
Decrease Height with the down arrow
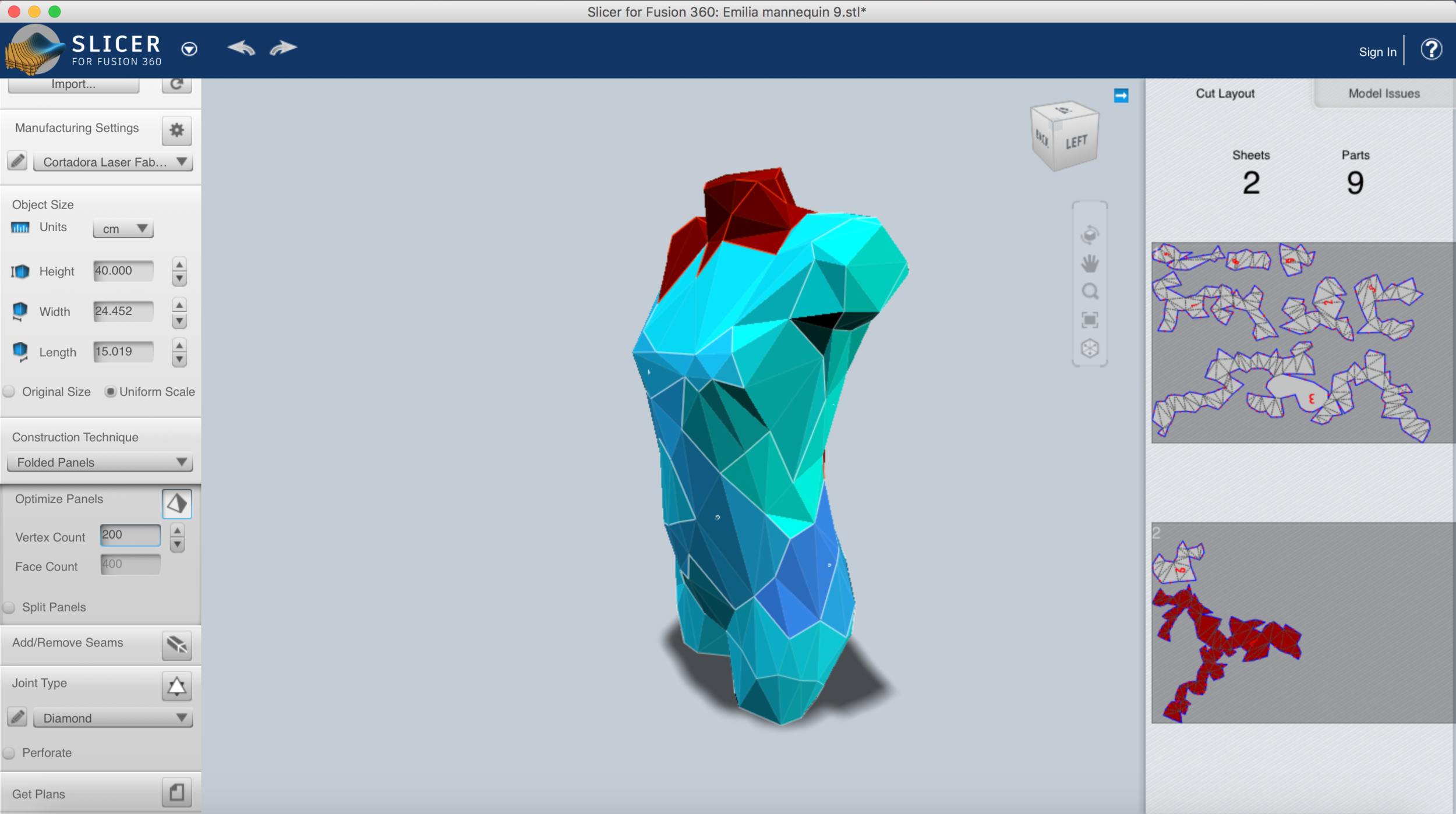tap(179, 279)
